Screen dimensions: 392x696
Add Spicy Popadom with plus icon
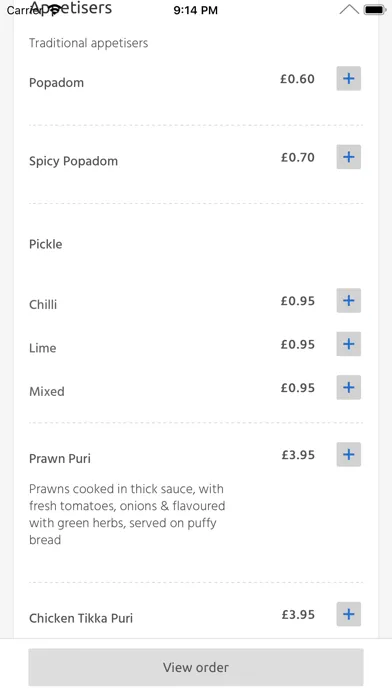pyautogui.click(x=348, y=157)
